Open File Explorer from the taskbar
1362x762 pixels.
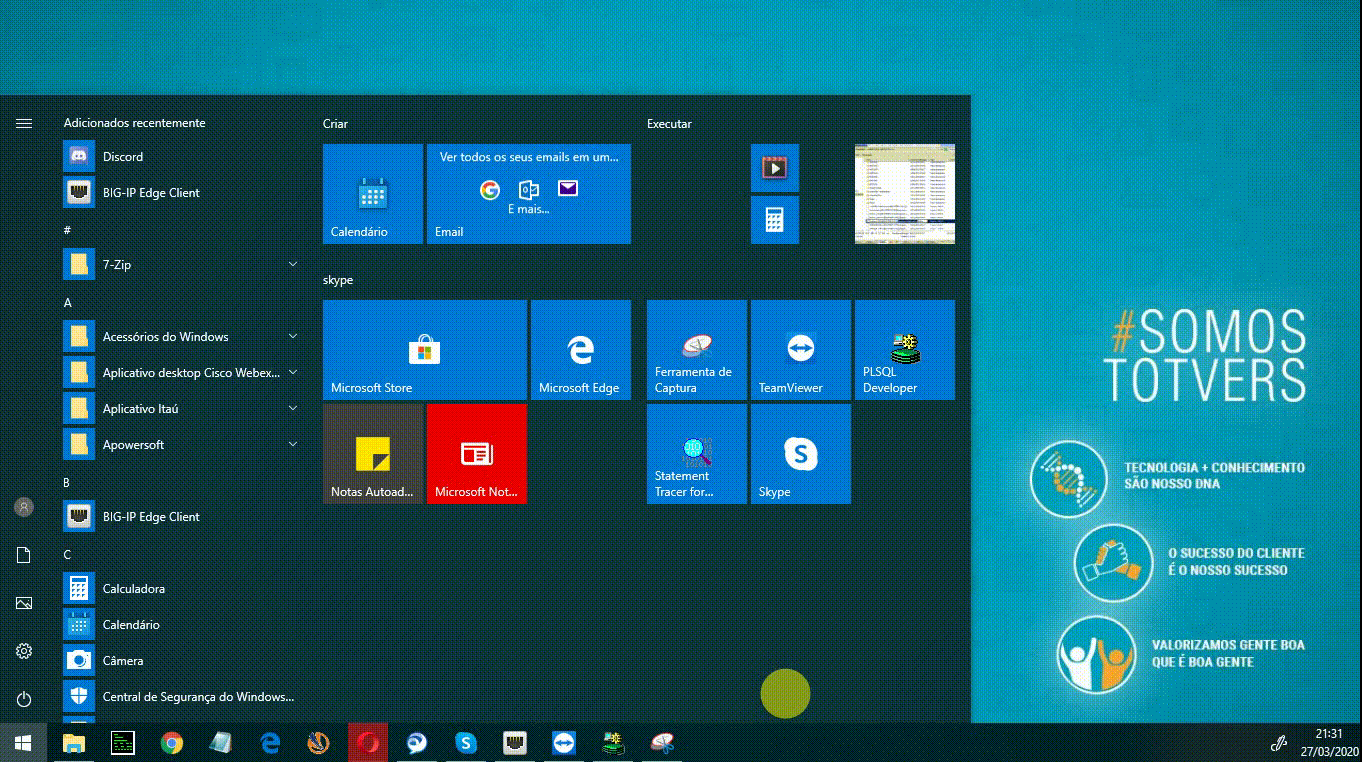tap(74, 743)
